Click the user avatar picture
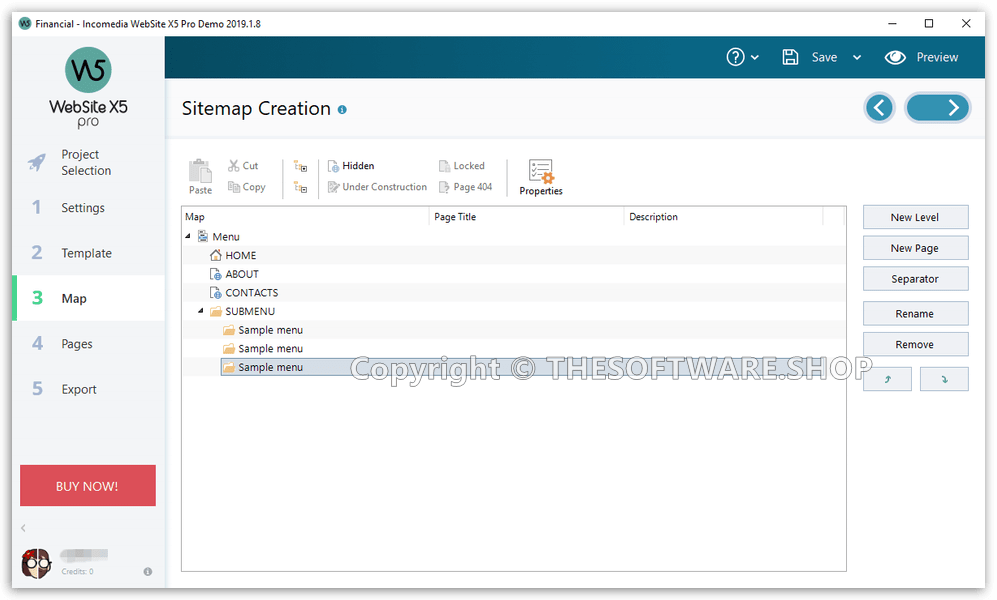This screenshot has height=600, width=997. click(36, 564)
